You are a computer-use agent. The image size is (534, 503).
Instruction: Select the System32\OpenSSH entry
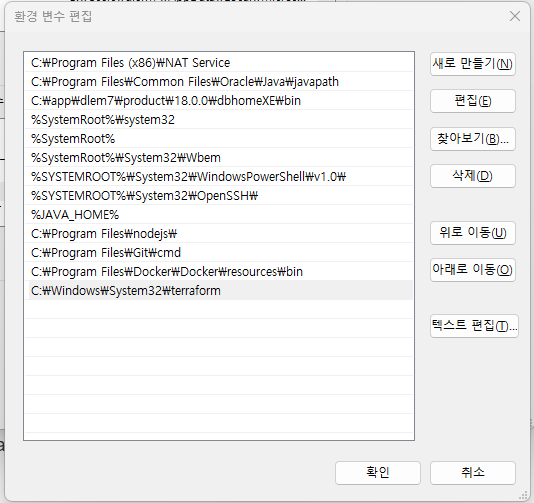tap(219, 196)
